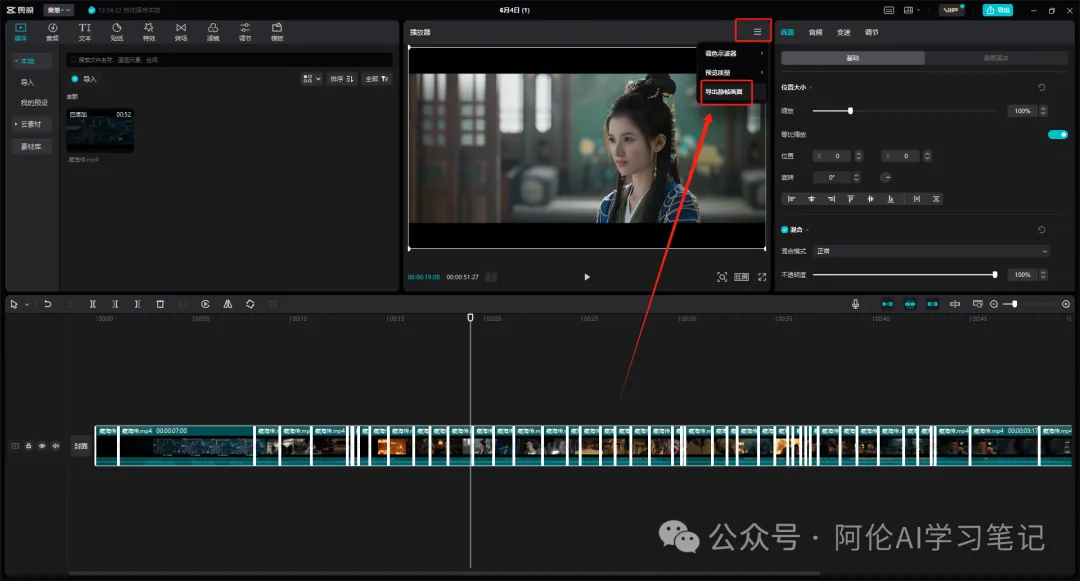Click the 封面 cover button on the track

coord(81,446)
